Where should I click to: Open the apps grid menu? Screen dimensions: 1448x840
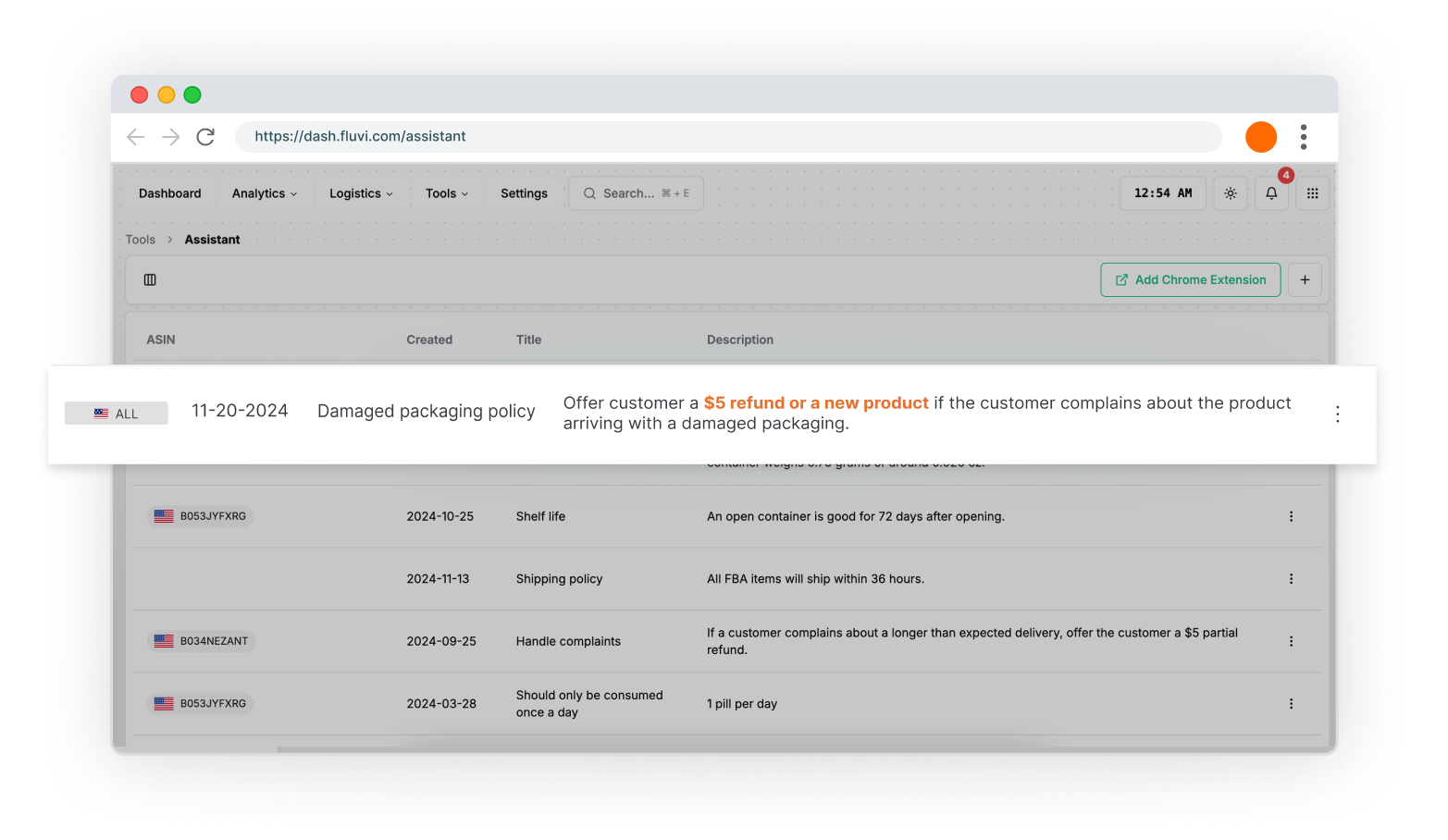(1312, 193)
